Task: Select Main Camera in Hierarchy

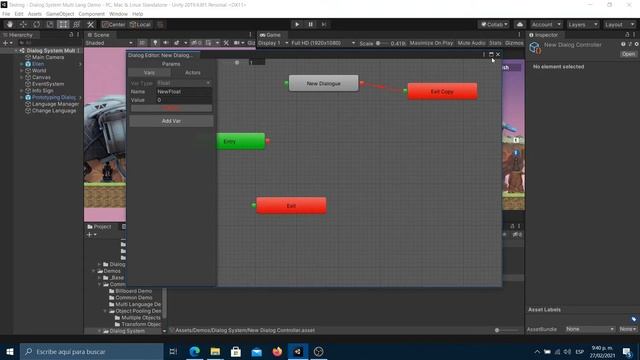Action: click(x=47, y=58)
